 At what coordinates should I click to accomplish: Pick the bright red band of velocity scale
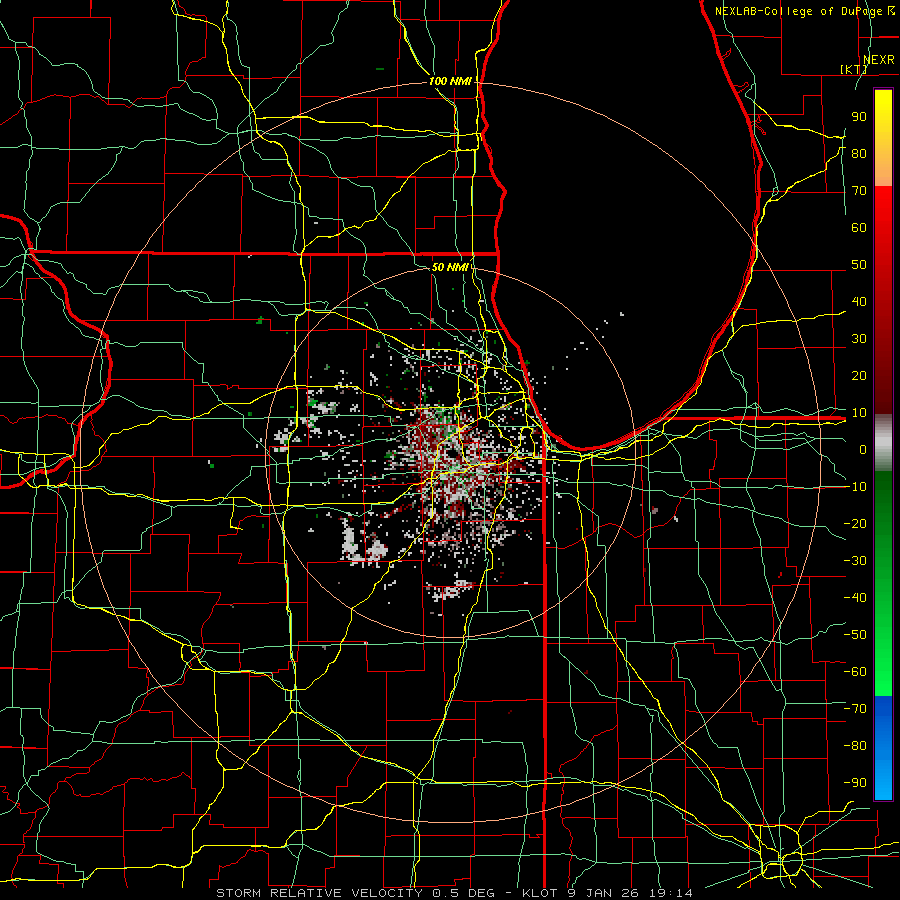(883, 210)
